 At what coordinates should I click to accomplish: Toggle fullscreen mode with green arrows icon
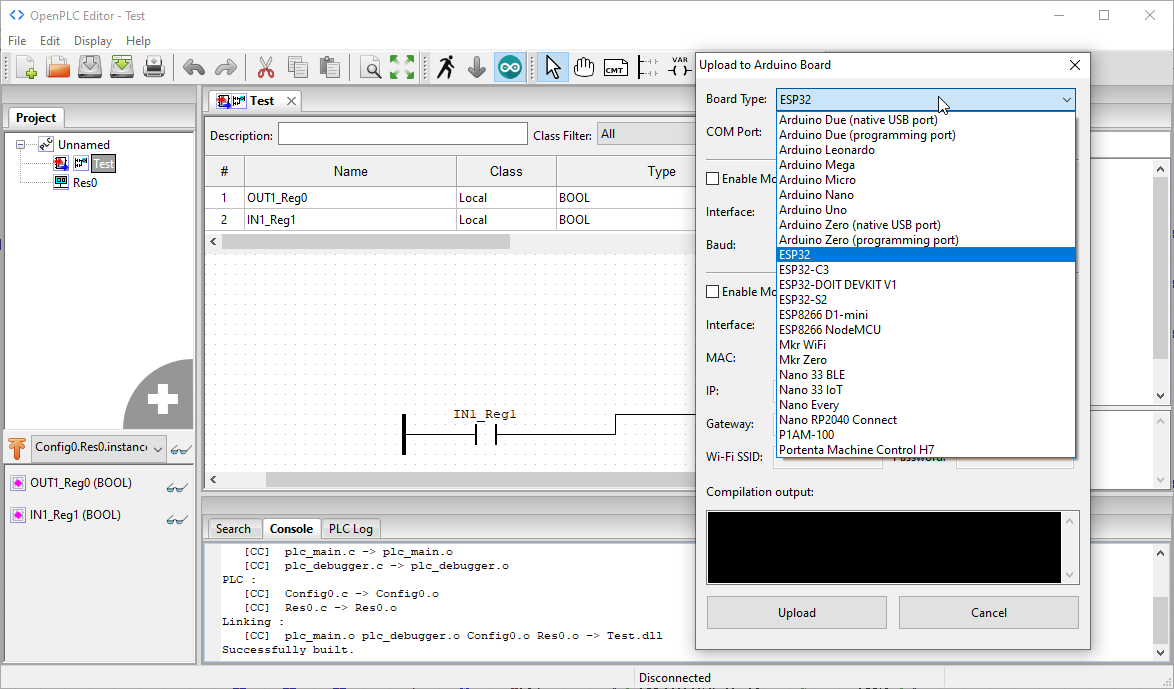[401, 68]
